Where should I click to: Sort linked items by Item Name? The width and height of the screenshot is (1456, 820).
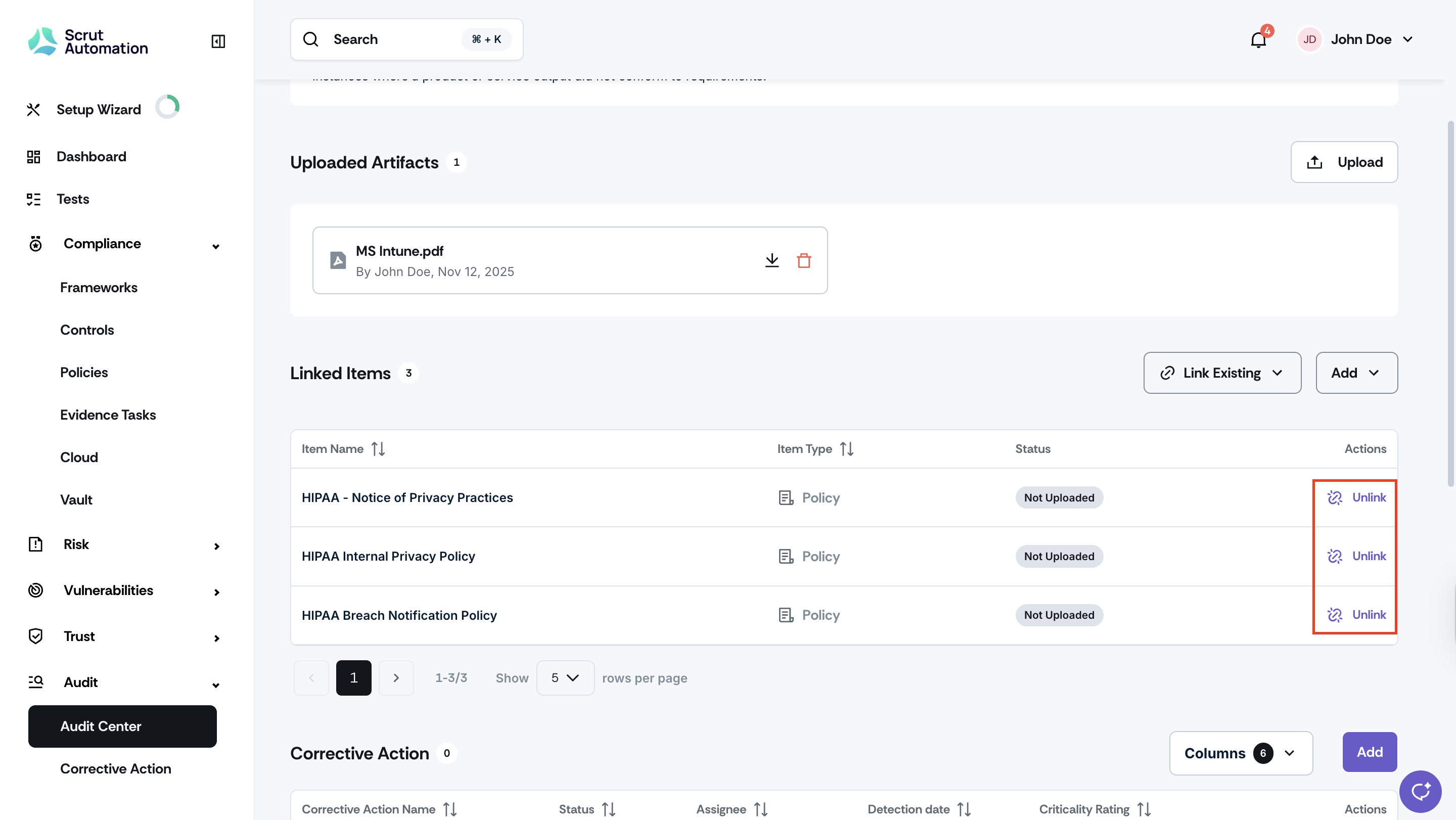coord(378,449)
